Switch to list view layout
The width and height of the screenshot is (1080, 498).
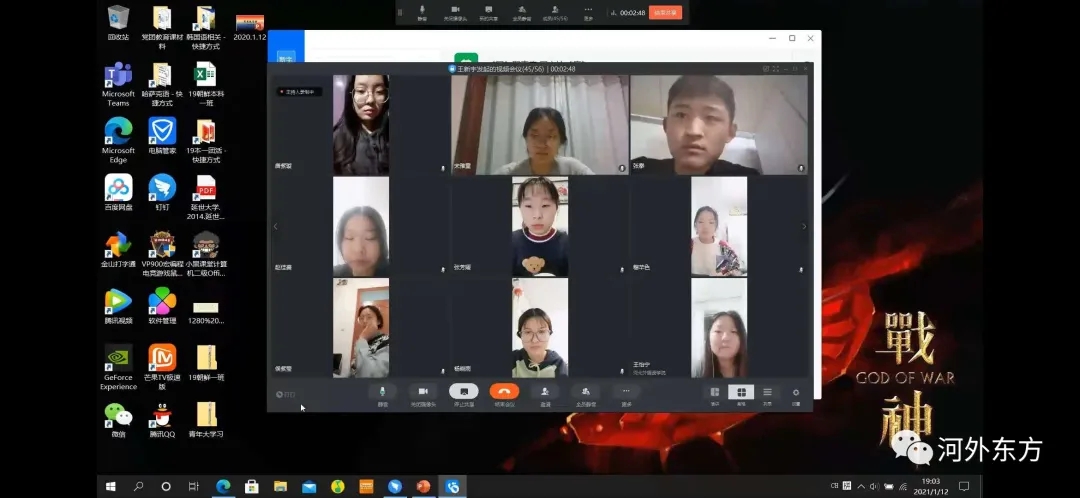pos(767,393)
